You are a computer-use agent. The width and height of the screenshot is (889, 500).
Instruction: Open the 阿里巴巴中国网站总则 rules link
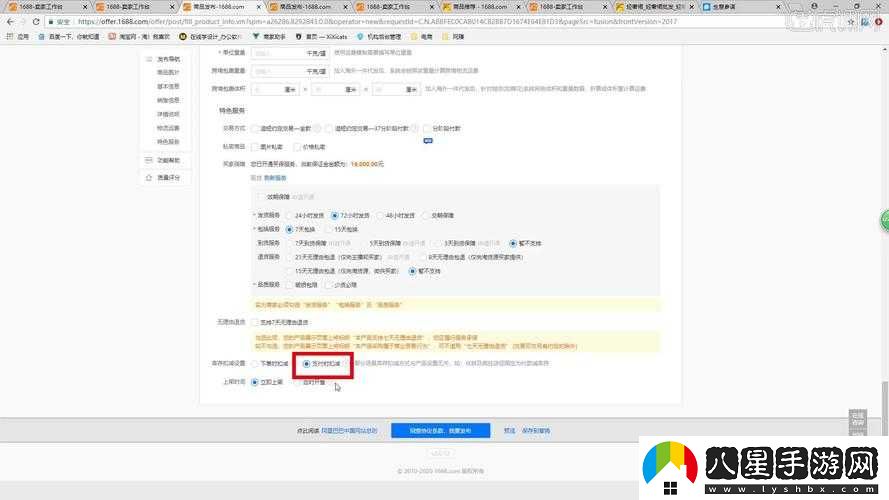click(349, 430)
